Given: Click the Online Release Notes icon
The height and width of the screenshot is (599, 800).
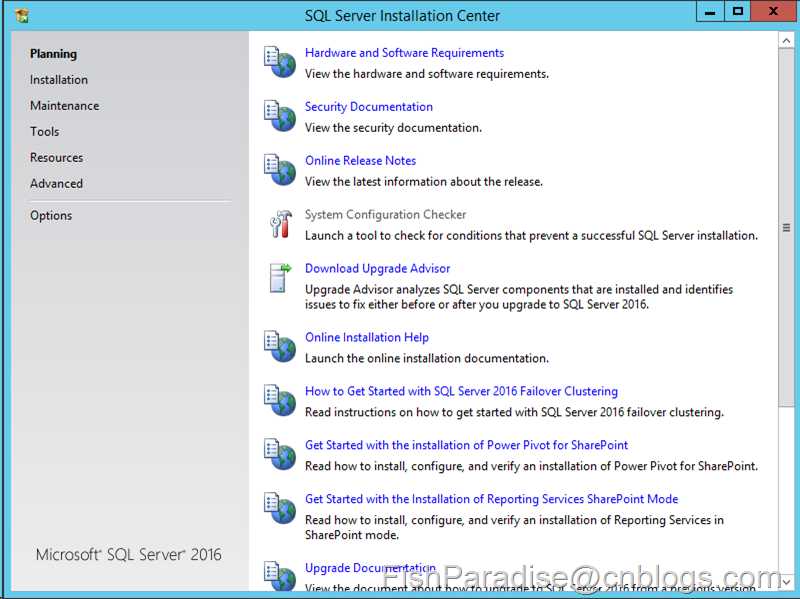Looking at the screenshot, I should tap(280, 170).
